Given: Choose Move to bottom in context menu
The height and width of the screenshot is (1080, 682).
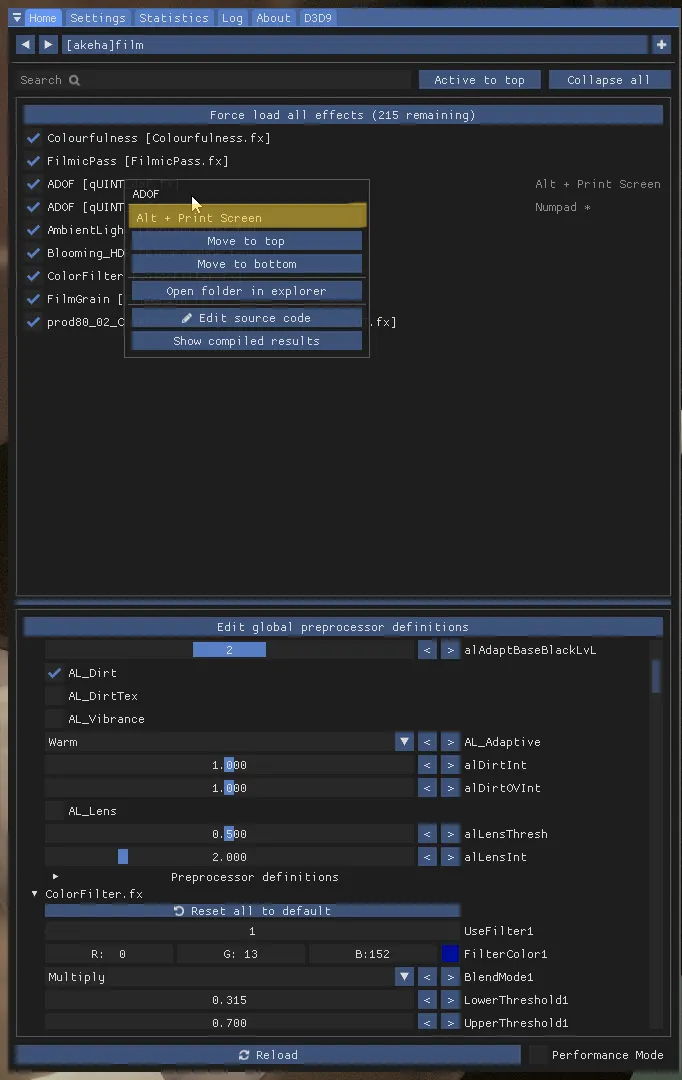Looking at the screenshot, I should pyautogui.click(x=246, y=264).
